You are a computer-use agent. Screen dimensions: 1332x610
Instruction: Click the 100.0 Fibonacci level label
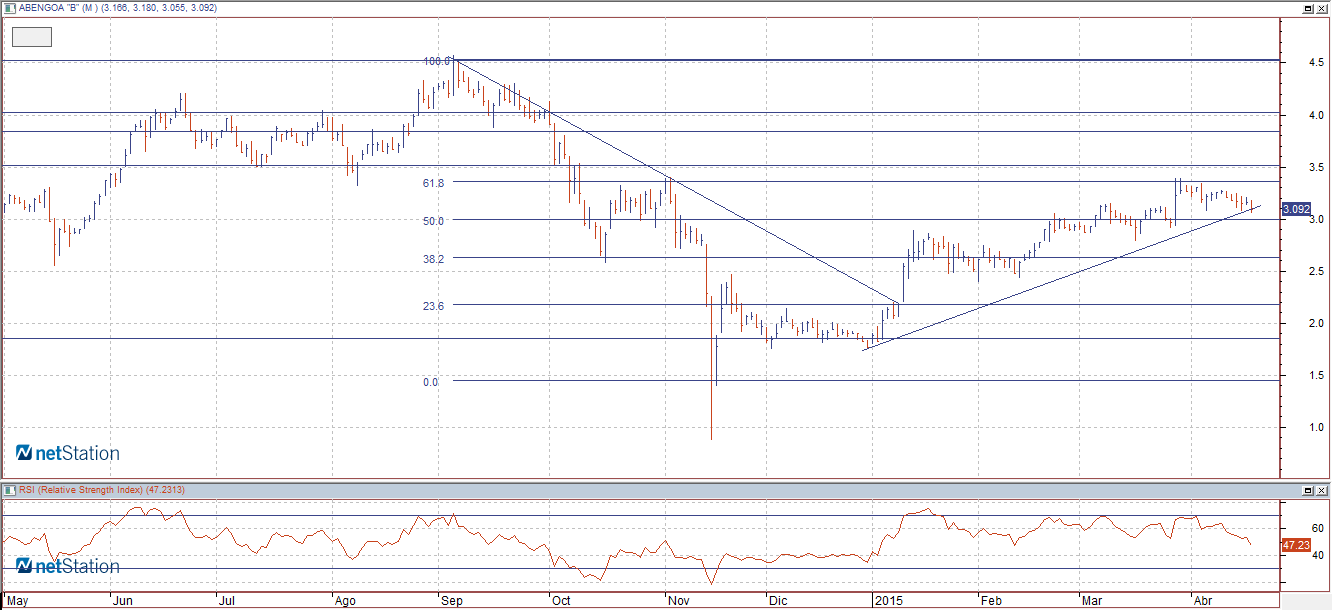pyautogui.click(x=437, y=61)
